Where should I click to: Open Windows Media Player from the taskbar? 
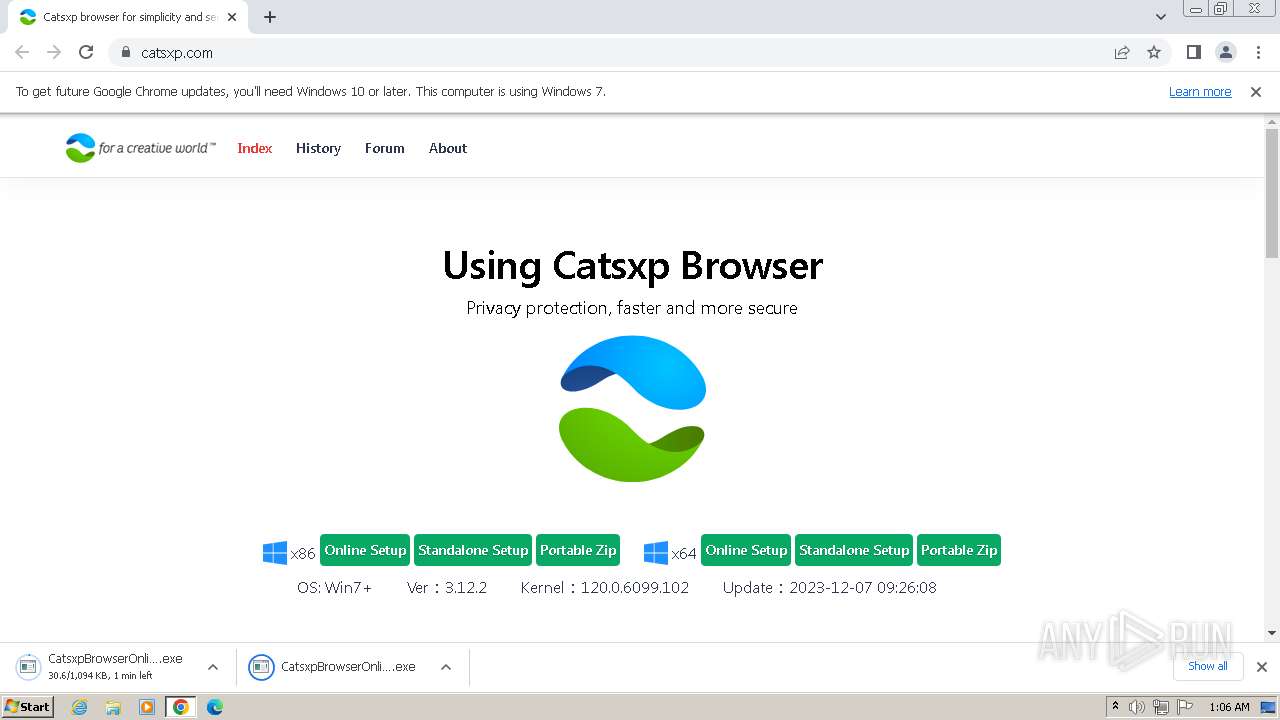click(146, 707)
